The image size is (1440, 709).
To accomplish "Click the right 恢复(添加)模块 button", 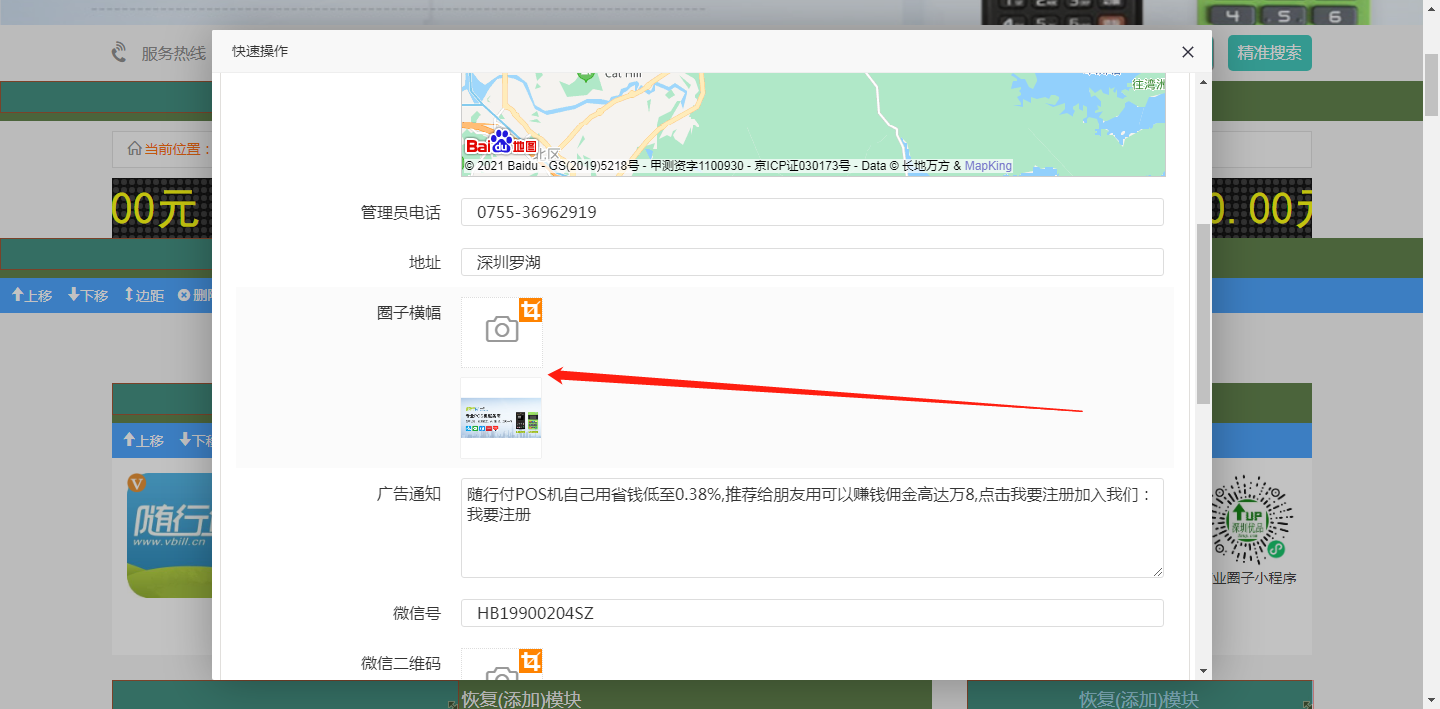I will click(1138, 697).
